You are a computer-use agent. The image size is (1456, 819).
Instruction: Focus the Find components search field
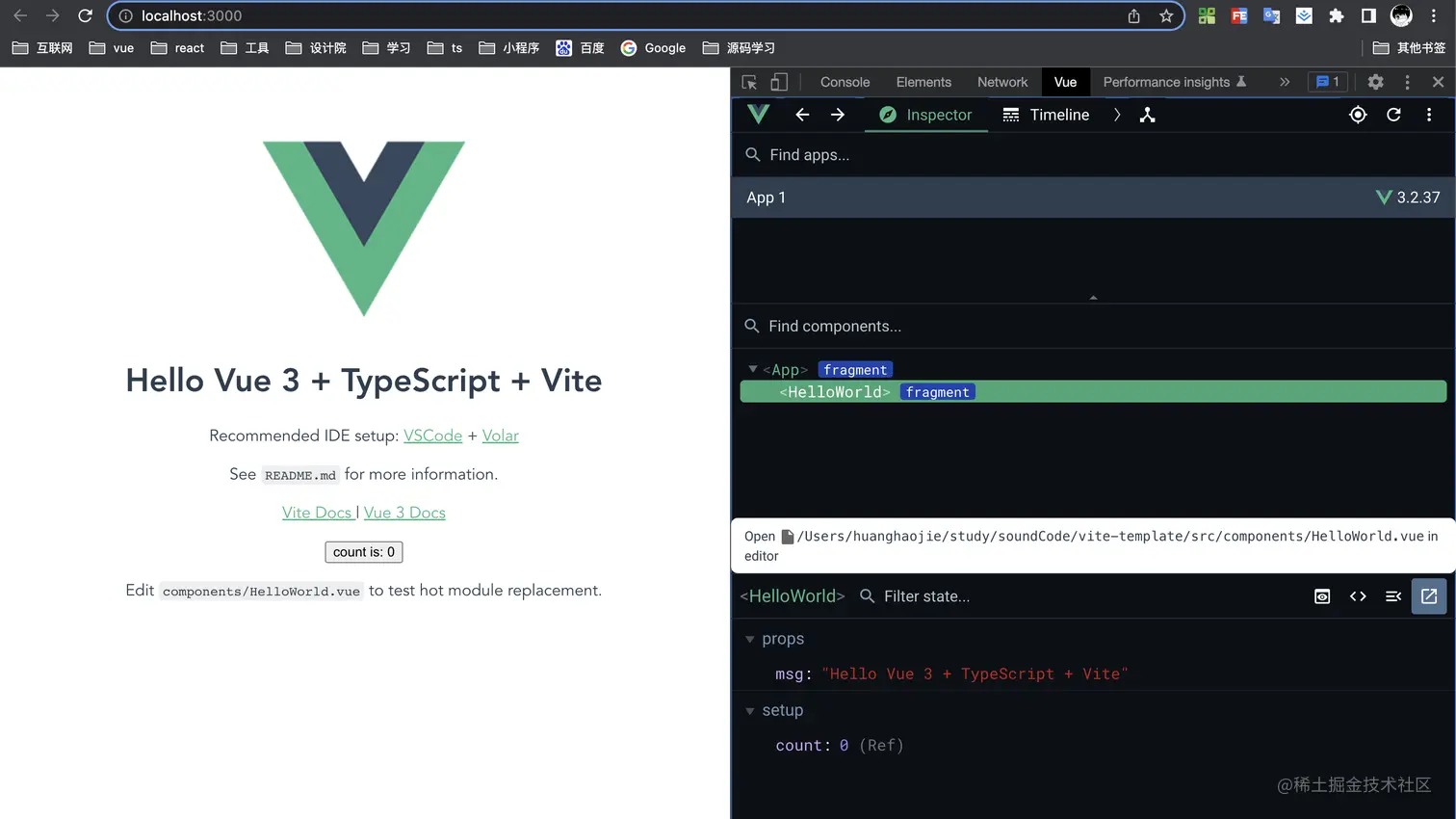pyautogui.click(x=1093, y=326)
